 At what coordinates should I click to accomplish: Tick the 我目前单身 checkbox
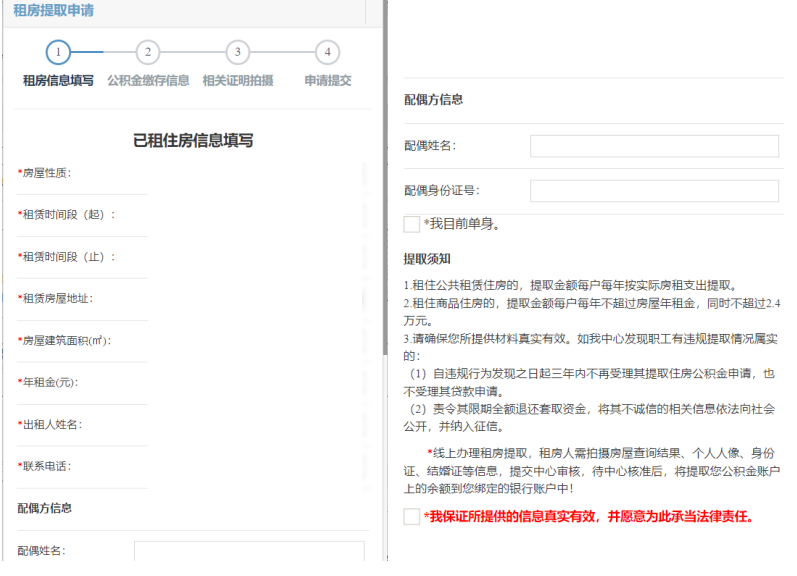[x=412, y=224]
